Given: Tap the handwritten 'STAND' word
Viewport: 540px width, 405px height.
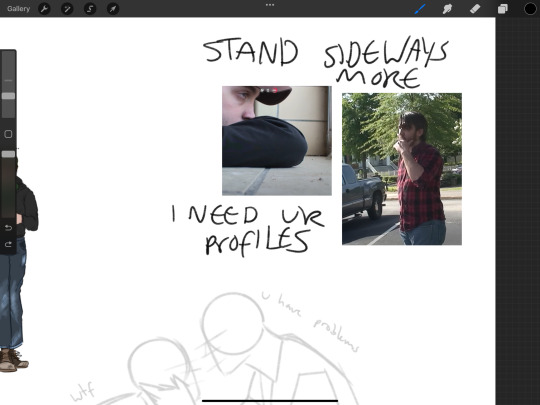Looking at the screenshot, I should click(x=250, y=52).
